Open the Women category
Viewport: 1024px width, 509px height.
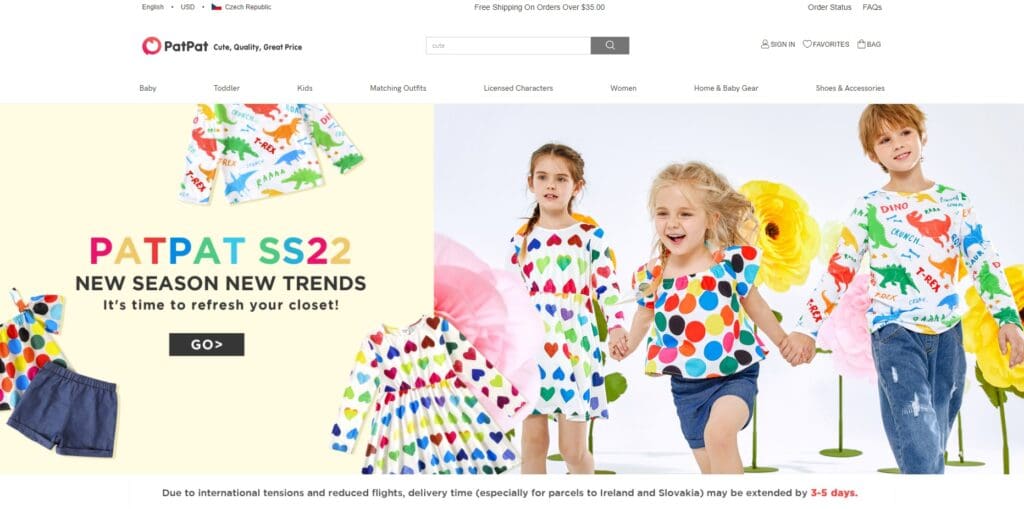624,88
